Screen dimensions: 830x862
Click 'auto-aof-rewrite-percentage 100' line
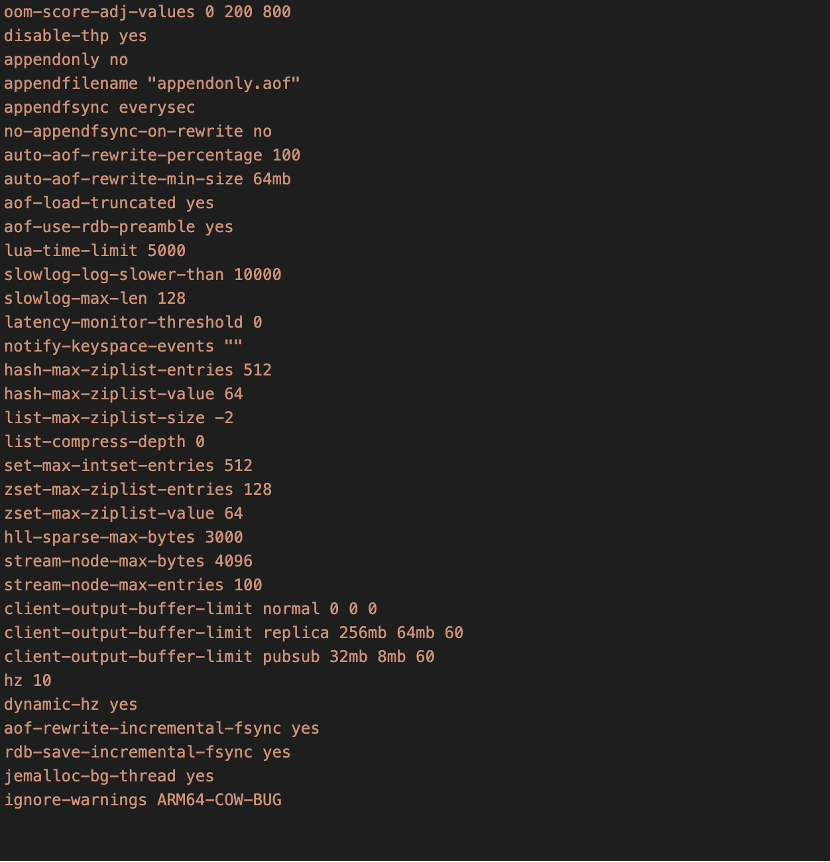tap(152, 156)
